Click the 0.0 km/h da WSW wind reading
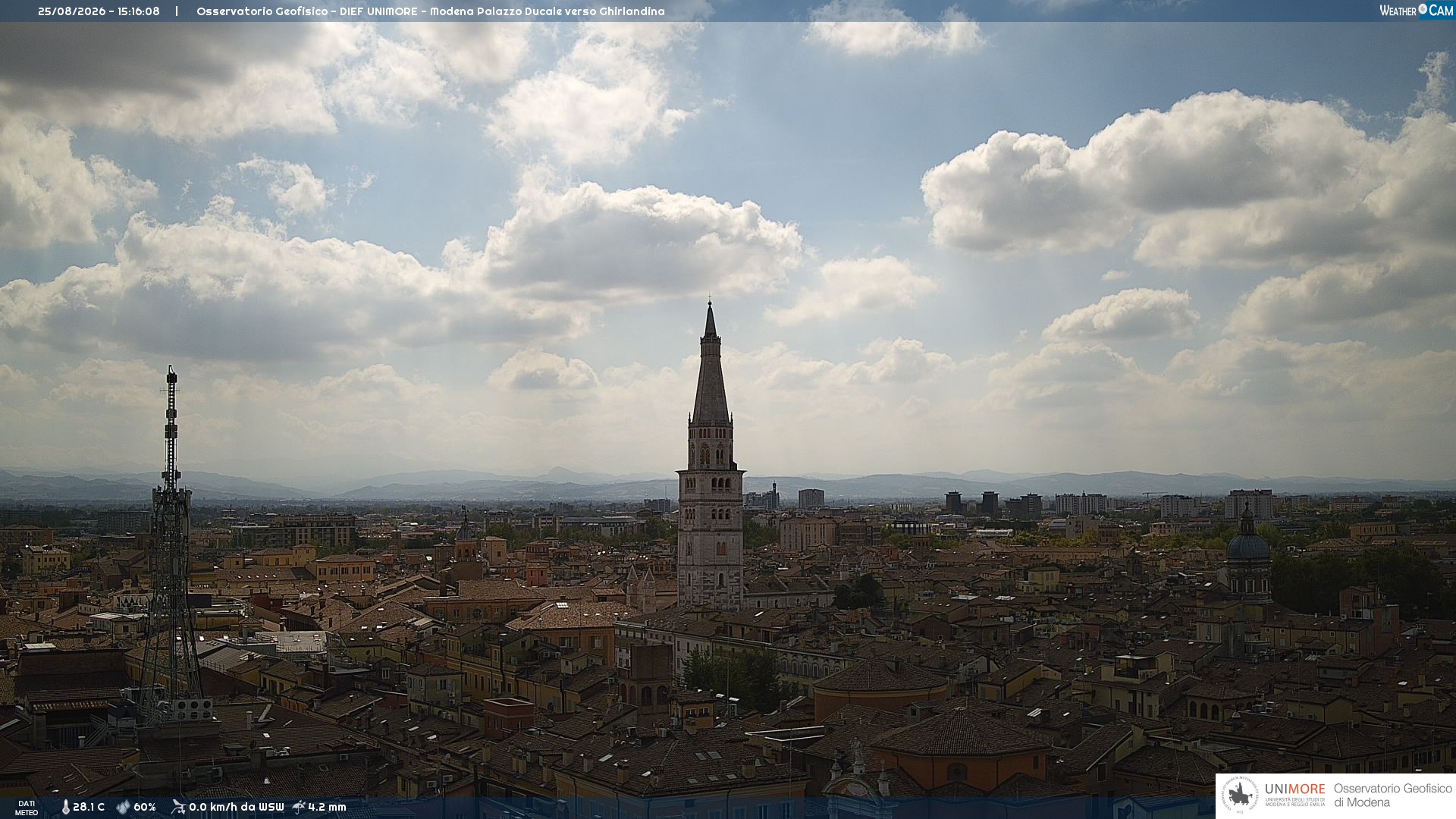The image size is (1456, 819). (237, 808)
